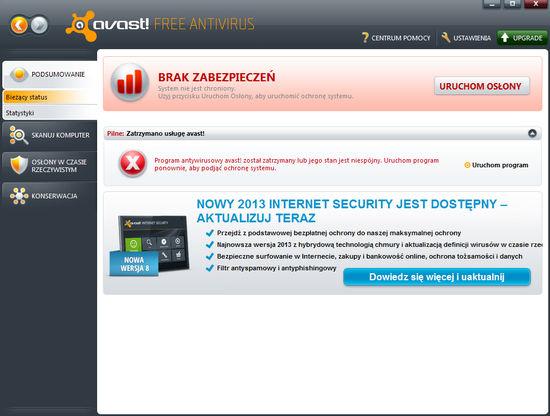Click the Uruchom program link

(x=496, y=165)
